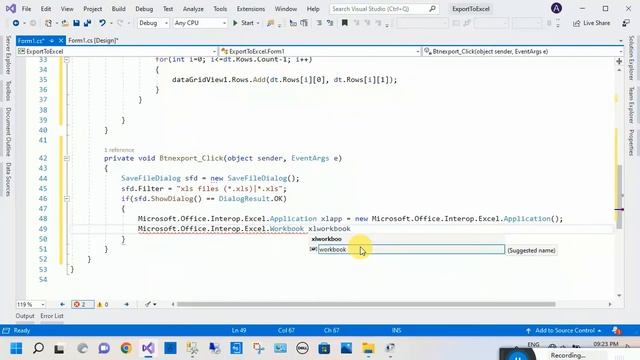Viewport: 640px width, 360px height.
Task: Click Add to Source Control
Action: (x=563, y=330)
